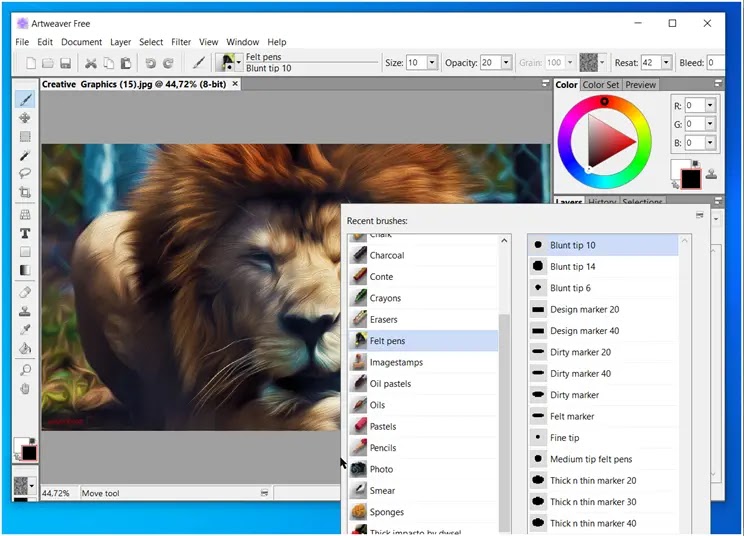Open the B color value dropdown
The height and width of the screenshot is (536, 744).
point(710,142)
